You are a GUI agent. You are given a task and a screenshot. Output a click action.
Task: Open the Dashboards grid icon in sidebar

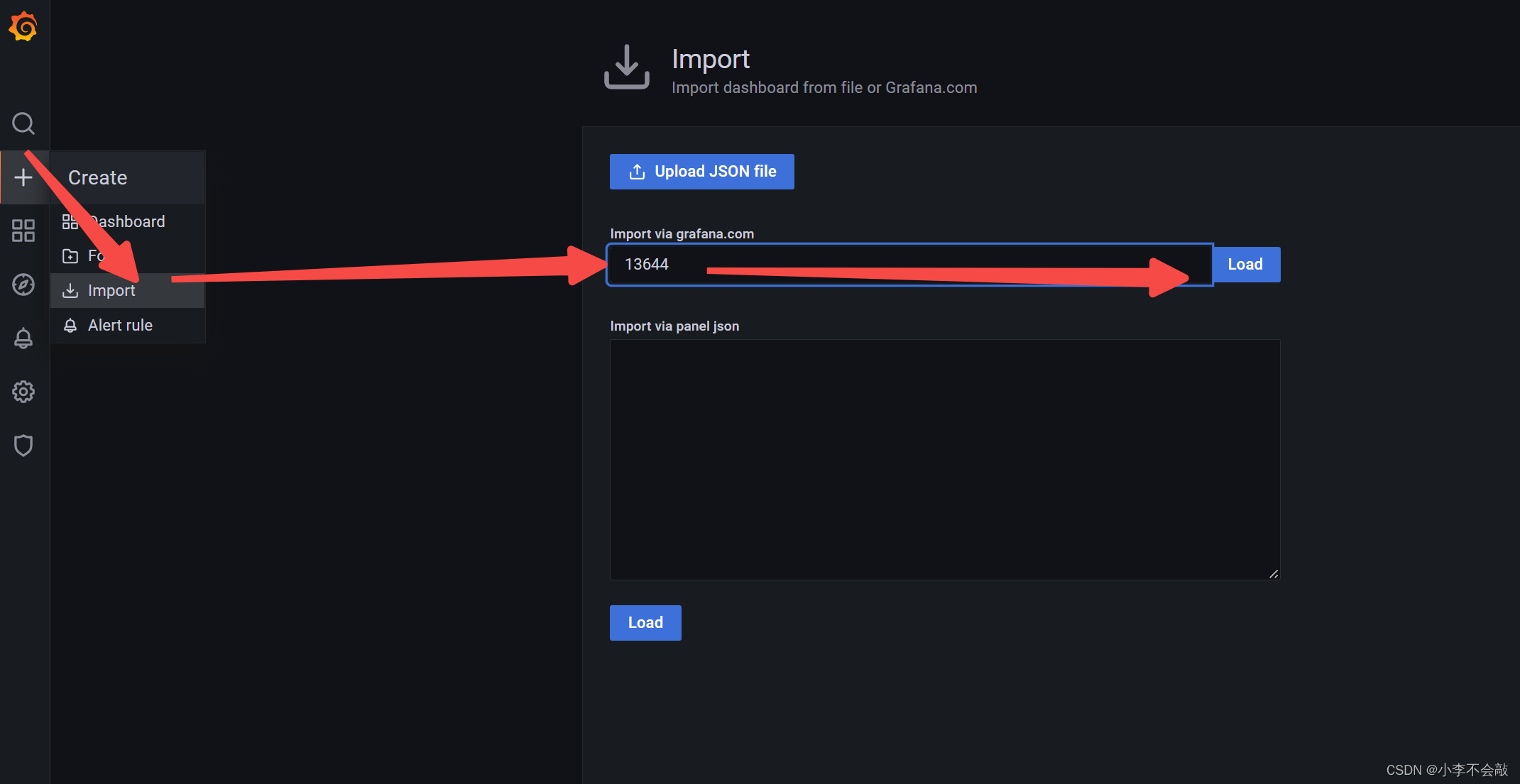click(x=23, y=231)
